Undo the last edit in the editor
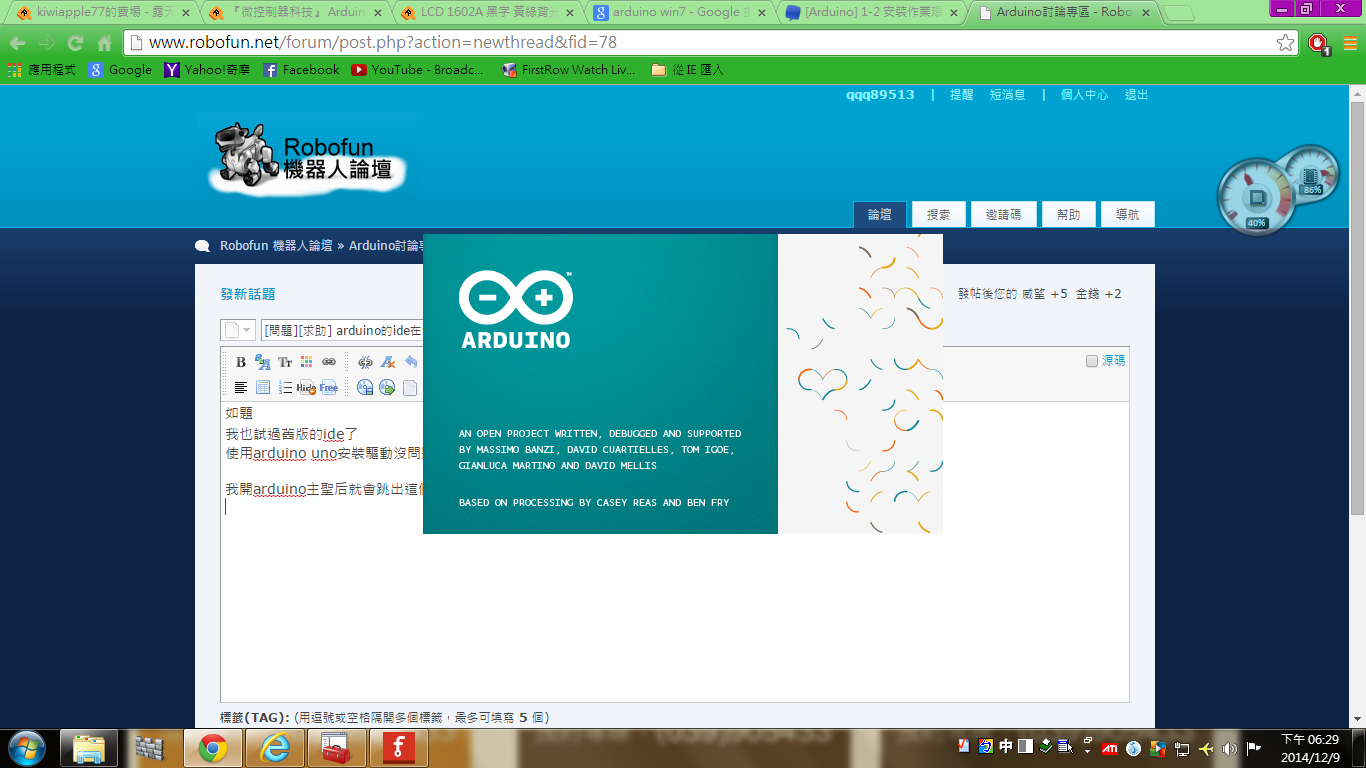Screen dimensions: 1366x768 coord(410,362)
